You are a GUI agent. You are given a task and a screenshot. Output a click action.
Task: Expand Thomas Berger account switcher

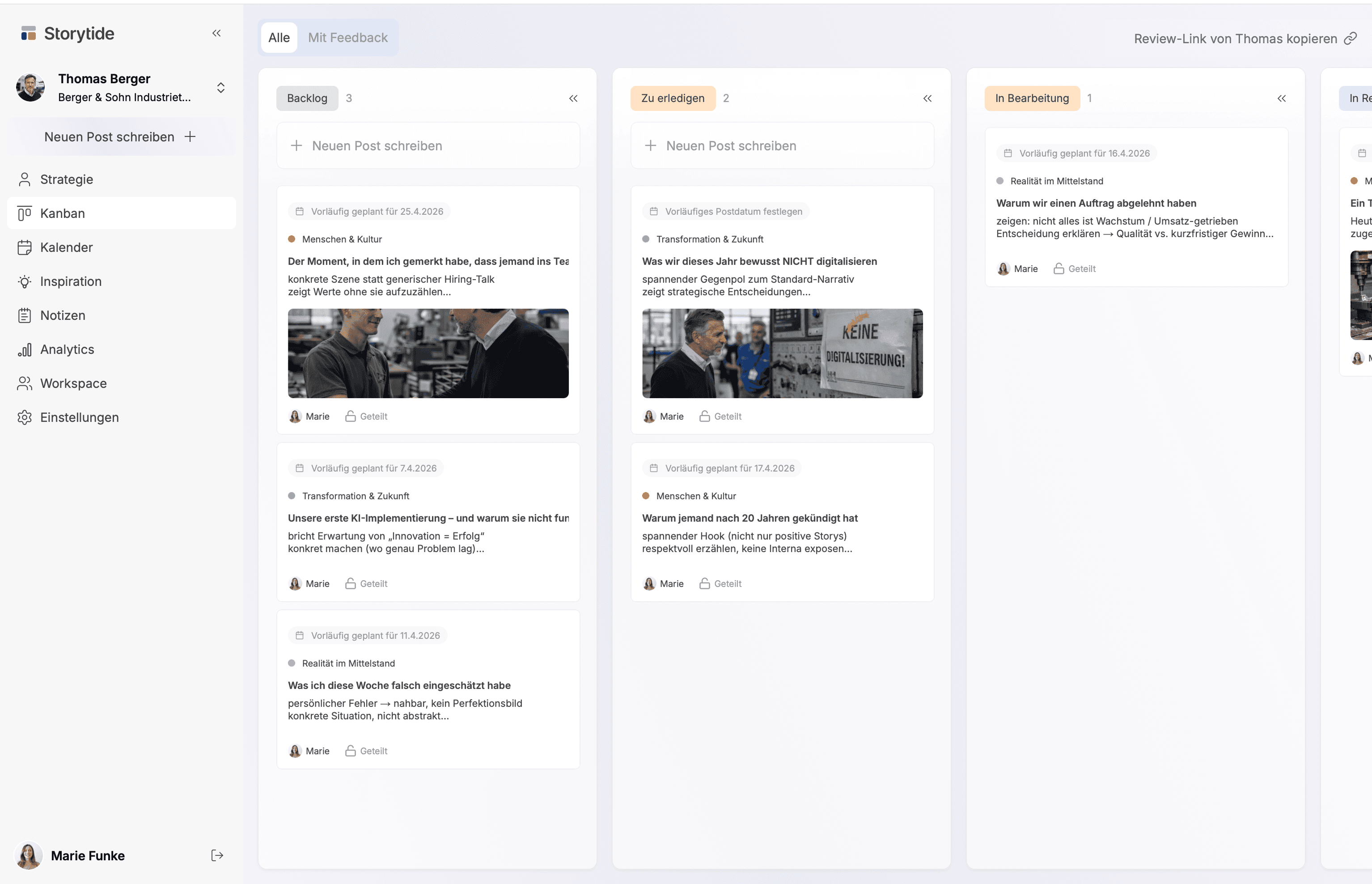[x=220, y=88]
